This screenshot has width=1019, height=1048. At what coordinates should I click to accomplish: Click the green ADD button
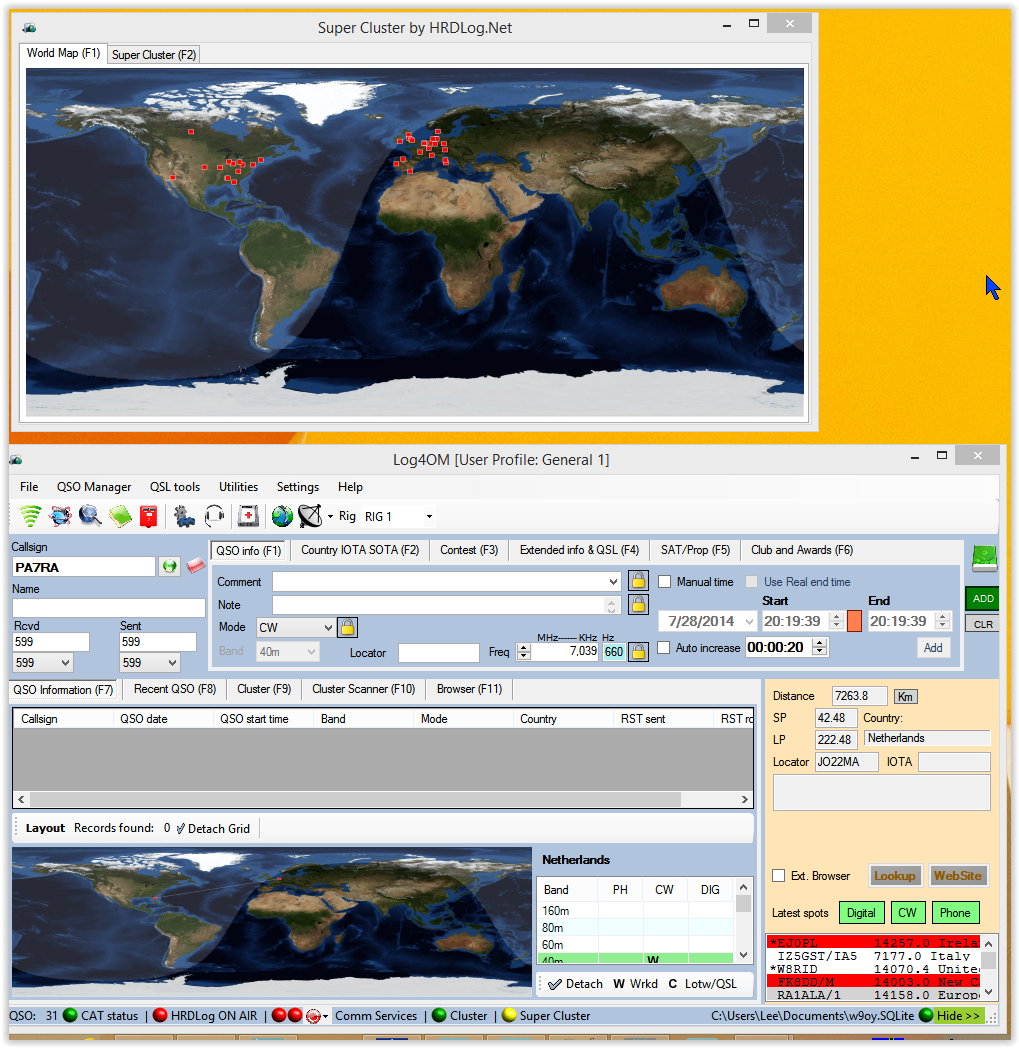click(x=982, y=598)
